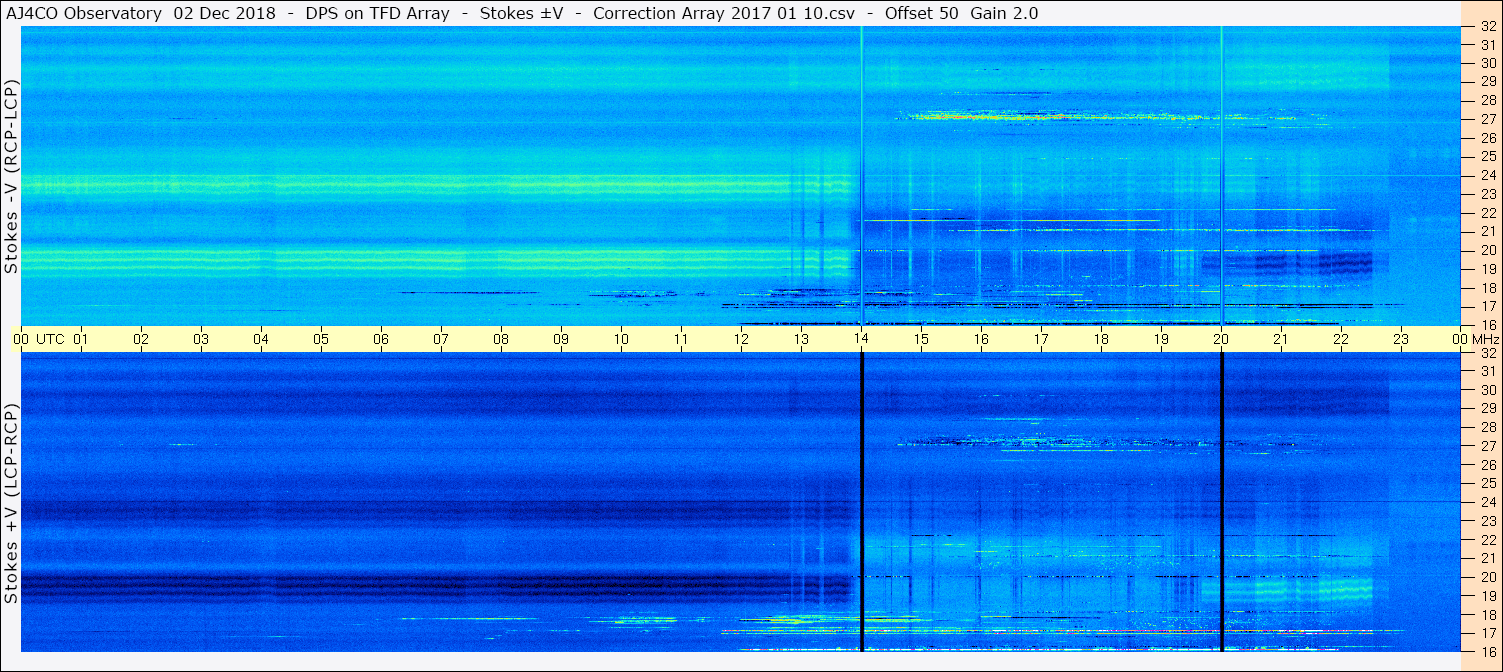Click the 04 hour tick label

(261, 339)
